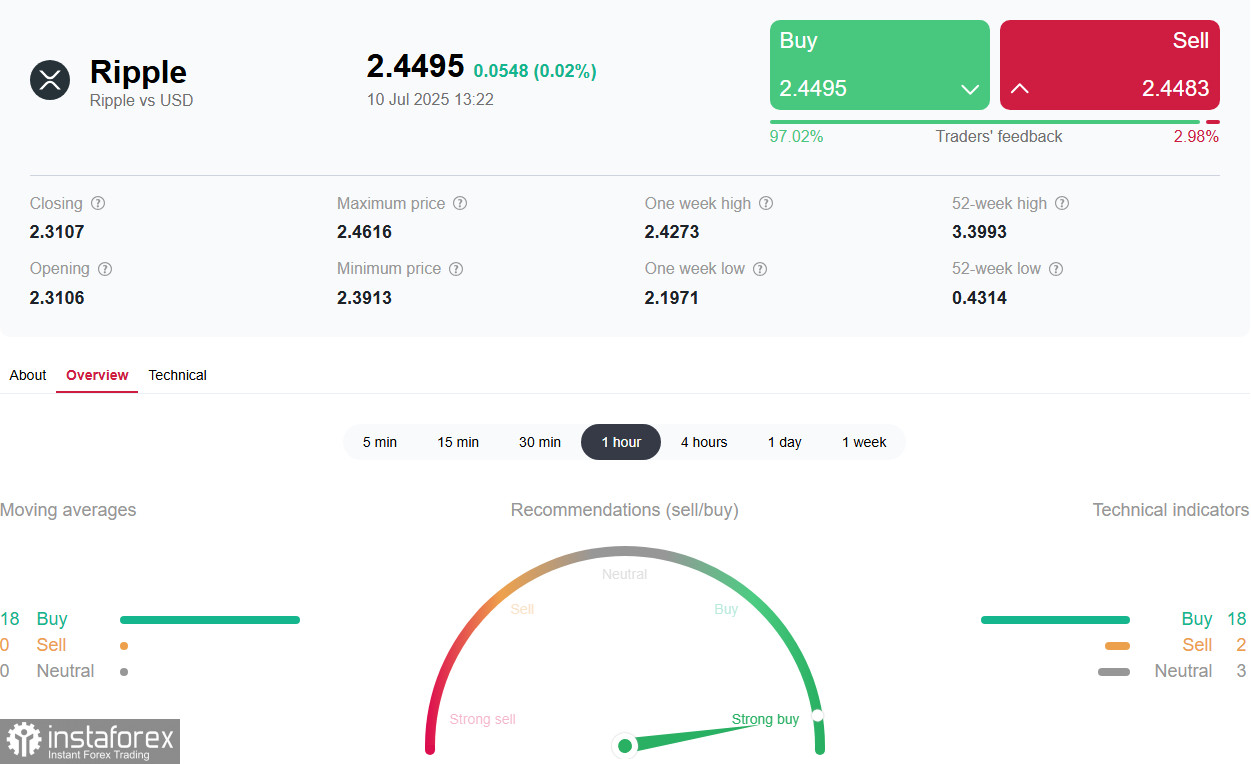The image size is (1251, 764).
Task: Select the 30 min timeframe
Action: tap(540, 442)
